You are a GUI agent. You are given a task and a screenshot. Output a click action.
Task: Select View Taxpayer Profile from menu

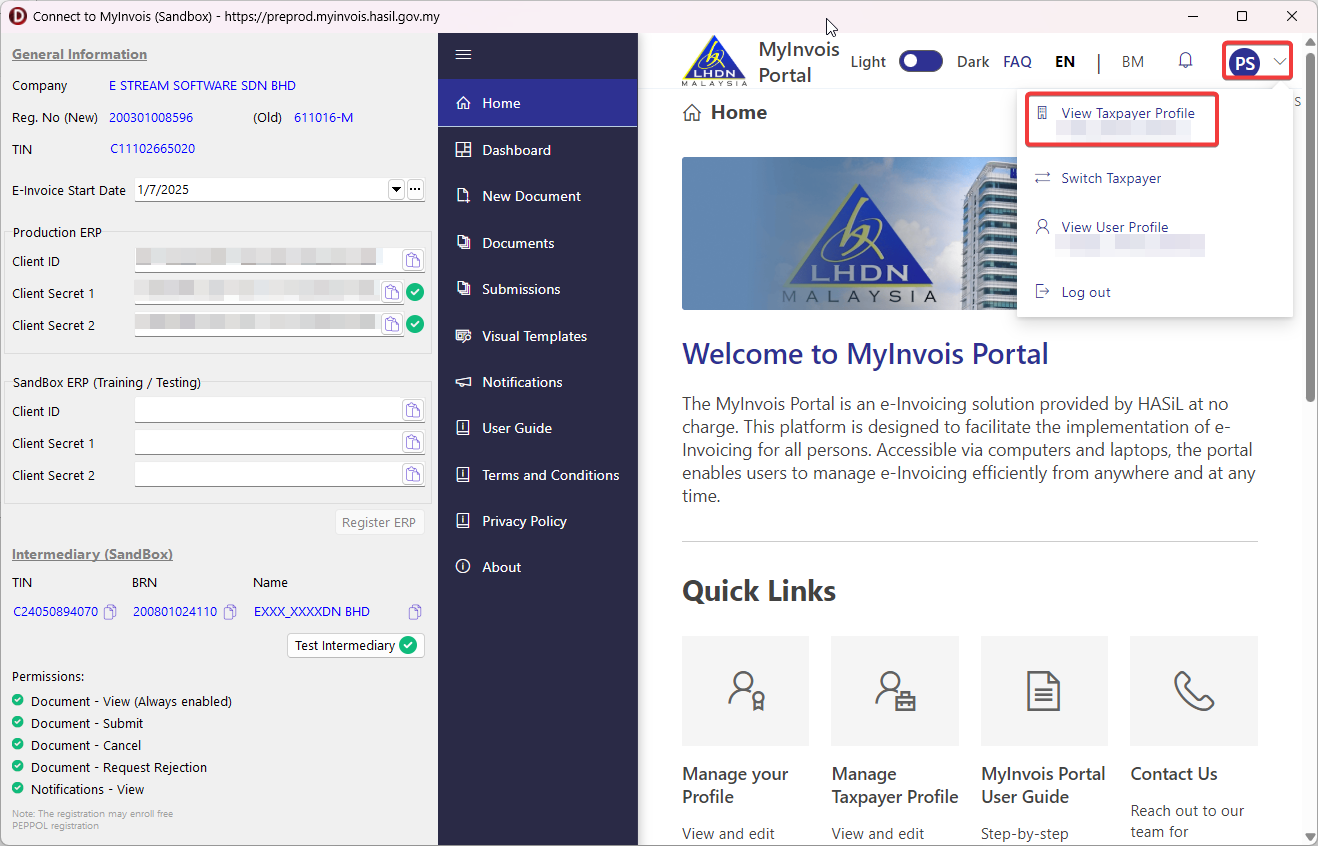(1127, 114)
